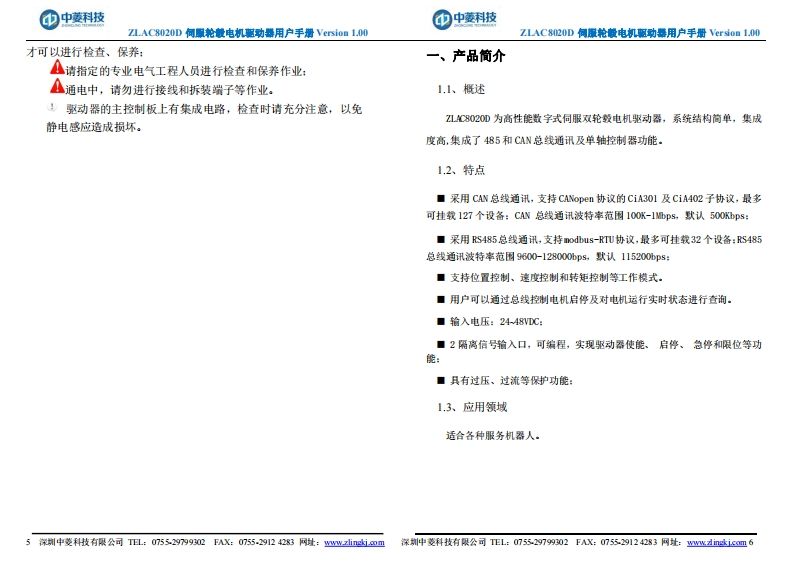
Task: Click the square bullet before 采用 CAN 总线通讯
Action: pos(441,199)
